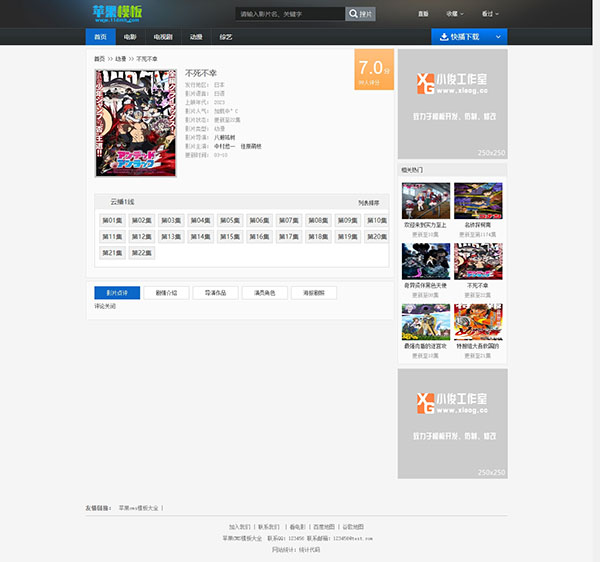Image resolution: width=600 pixels, height=562 pixels.
Task: Switch to the 电影 navigation tab
Action: coord(130,37)
